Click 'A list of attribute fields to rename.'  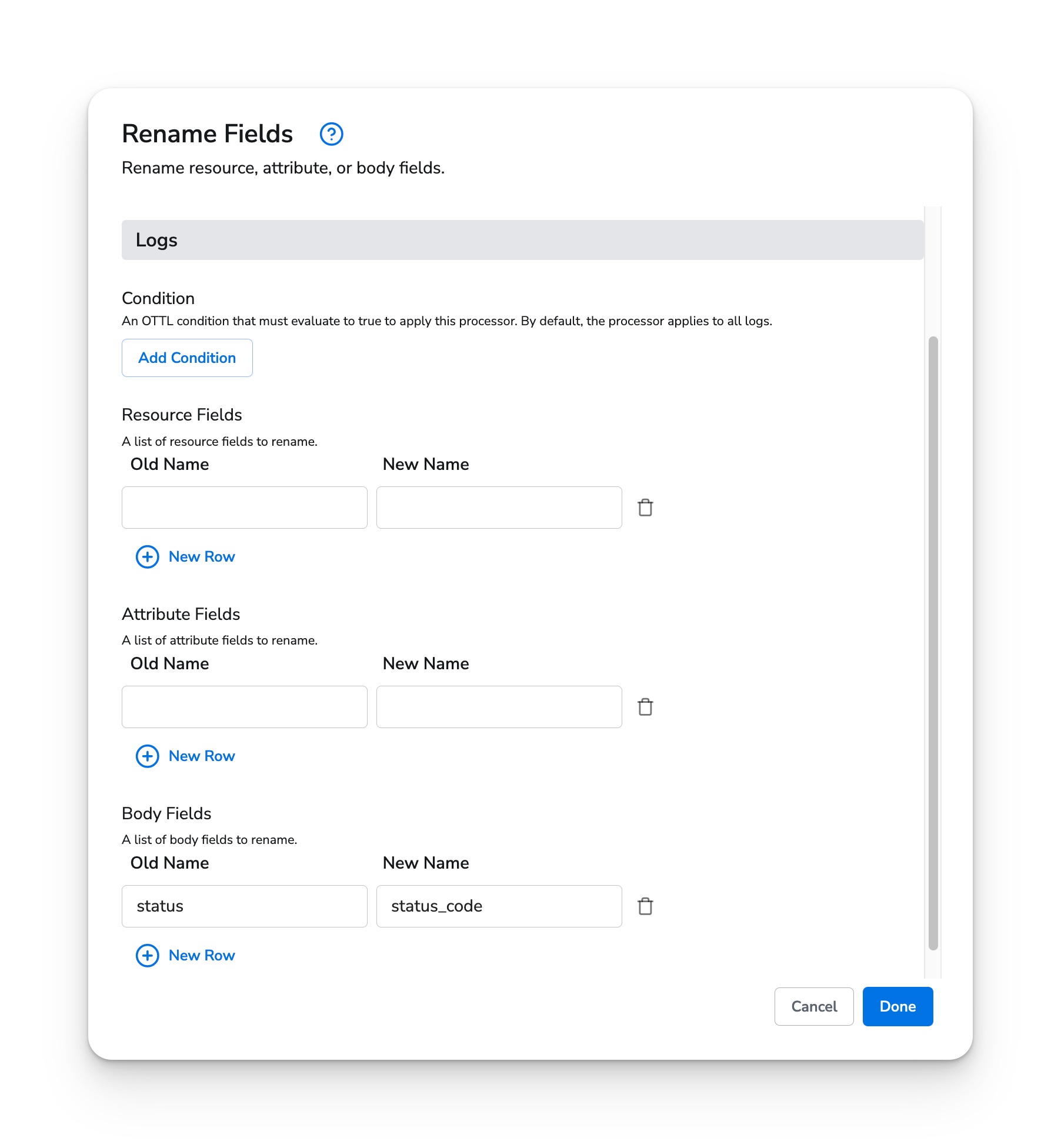[219, 640]
